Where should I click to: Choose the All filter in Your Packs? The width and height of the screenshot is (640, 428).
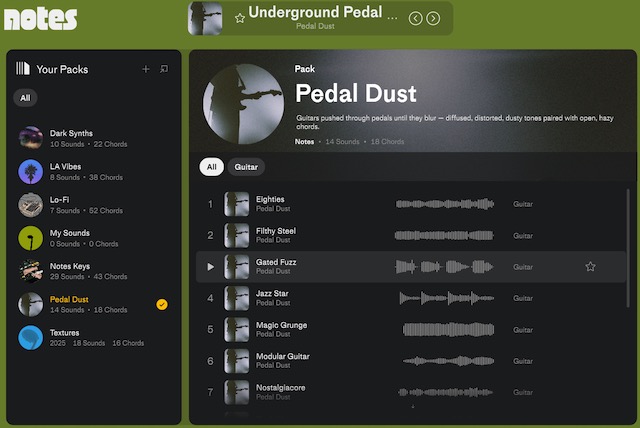(x=25, y=98)
